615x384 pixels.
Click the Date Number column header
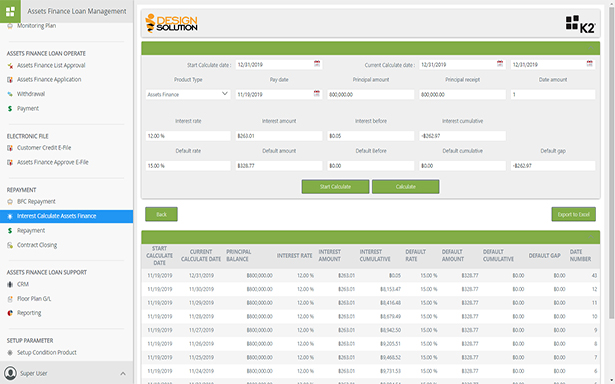(580, 255)
